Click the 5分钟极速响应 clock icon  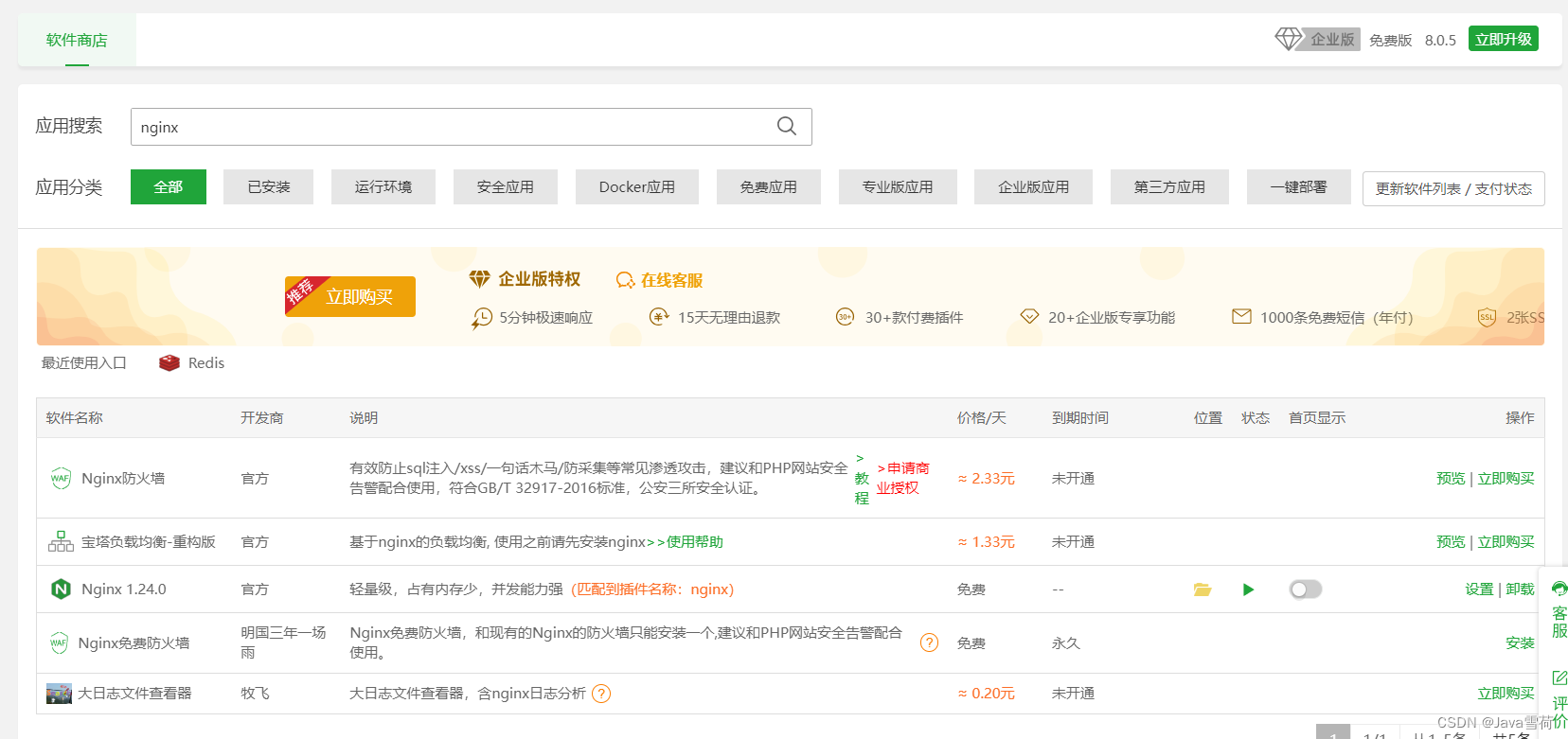coord(481,318)
